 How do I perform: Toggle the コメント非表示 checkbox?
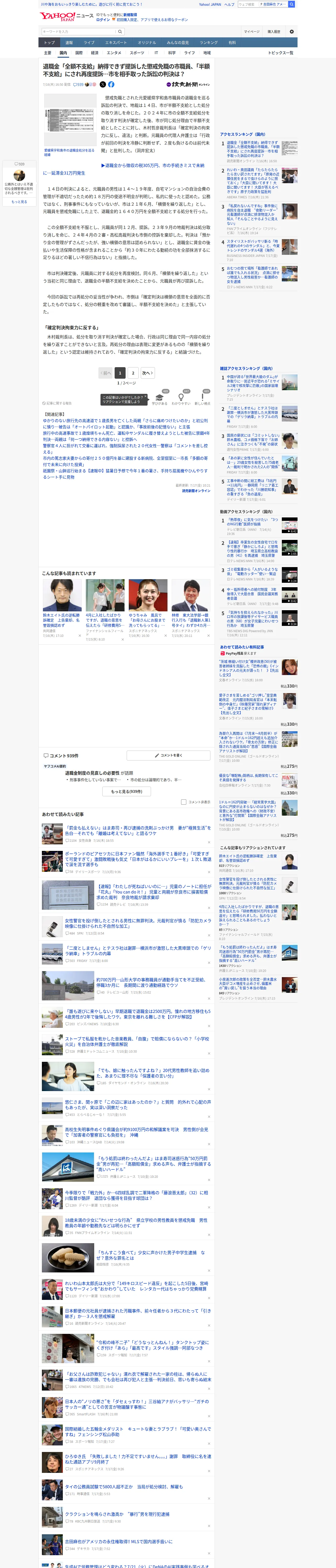point(183,802)
